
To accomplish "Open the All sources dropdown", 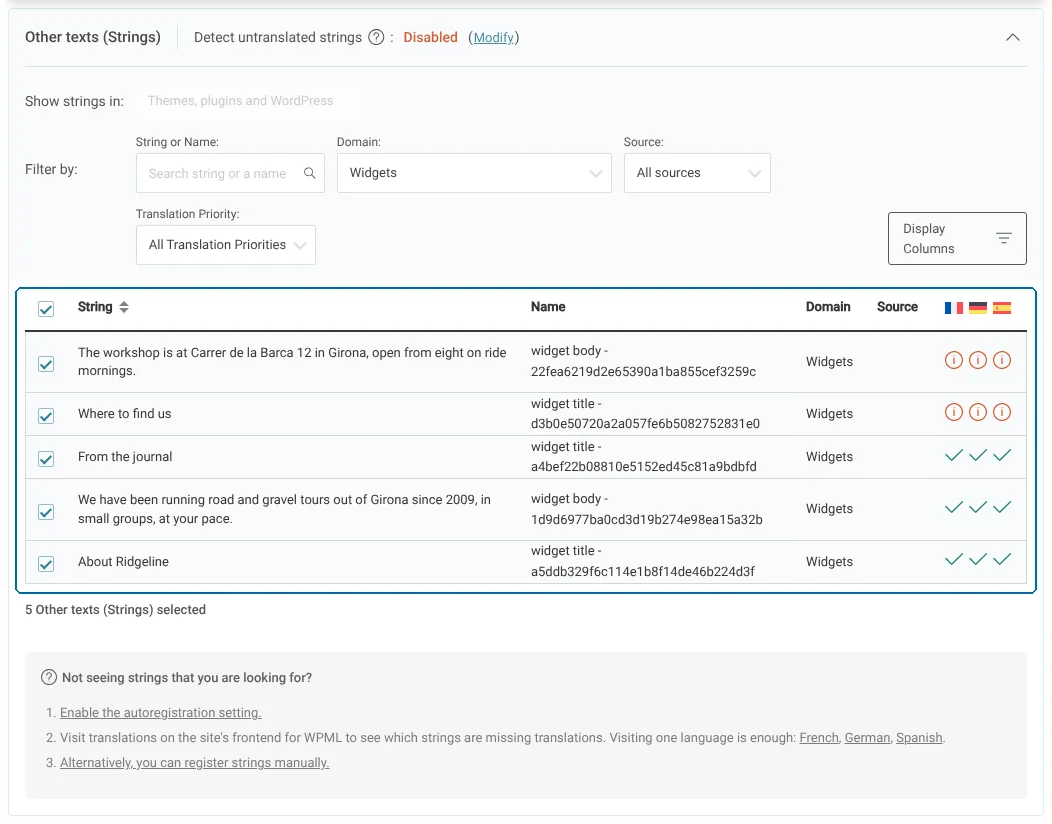I will click(697, 173).
